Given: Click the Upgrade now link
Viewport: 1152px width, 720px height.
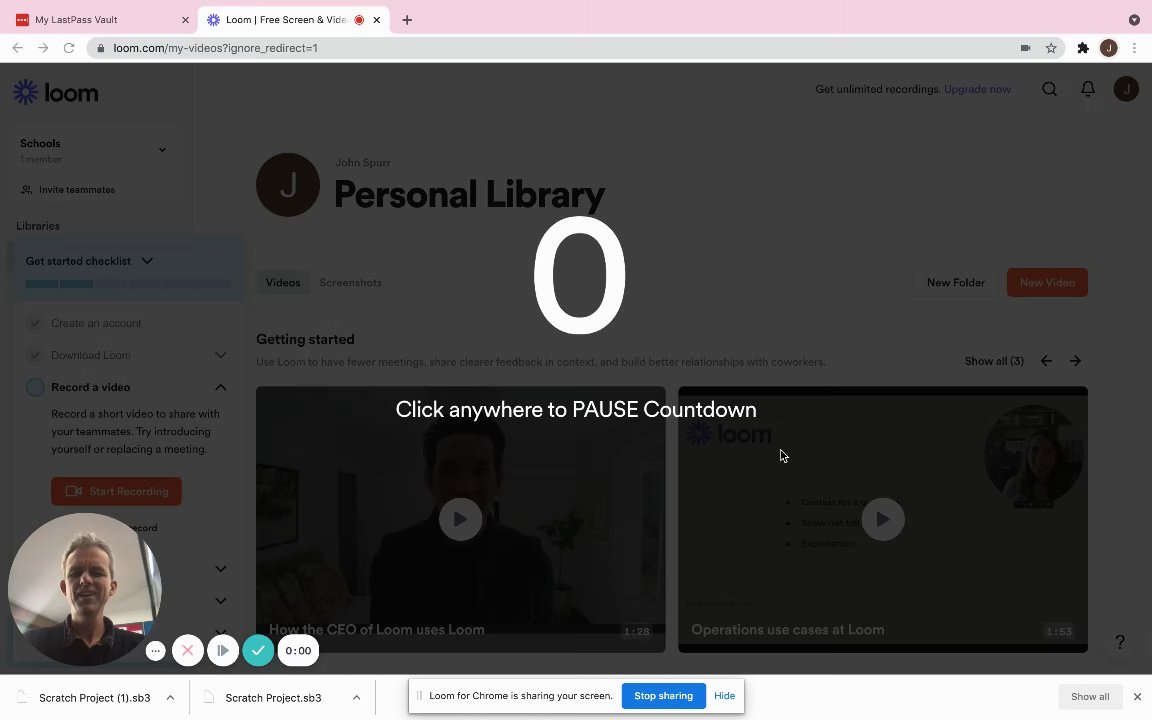Looking at the screenshot, I should click(x=977, y=89).
